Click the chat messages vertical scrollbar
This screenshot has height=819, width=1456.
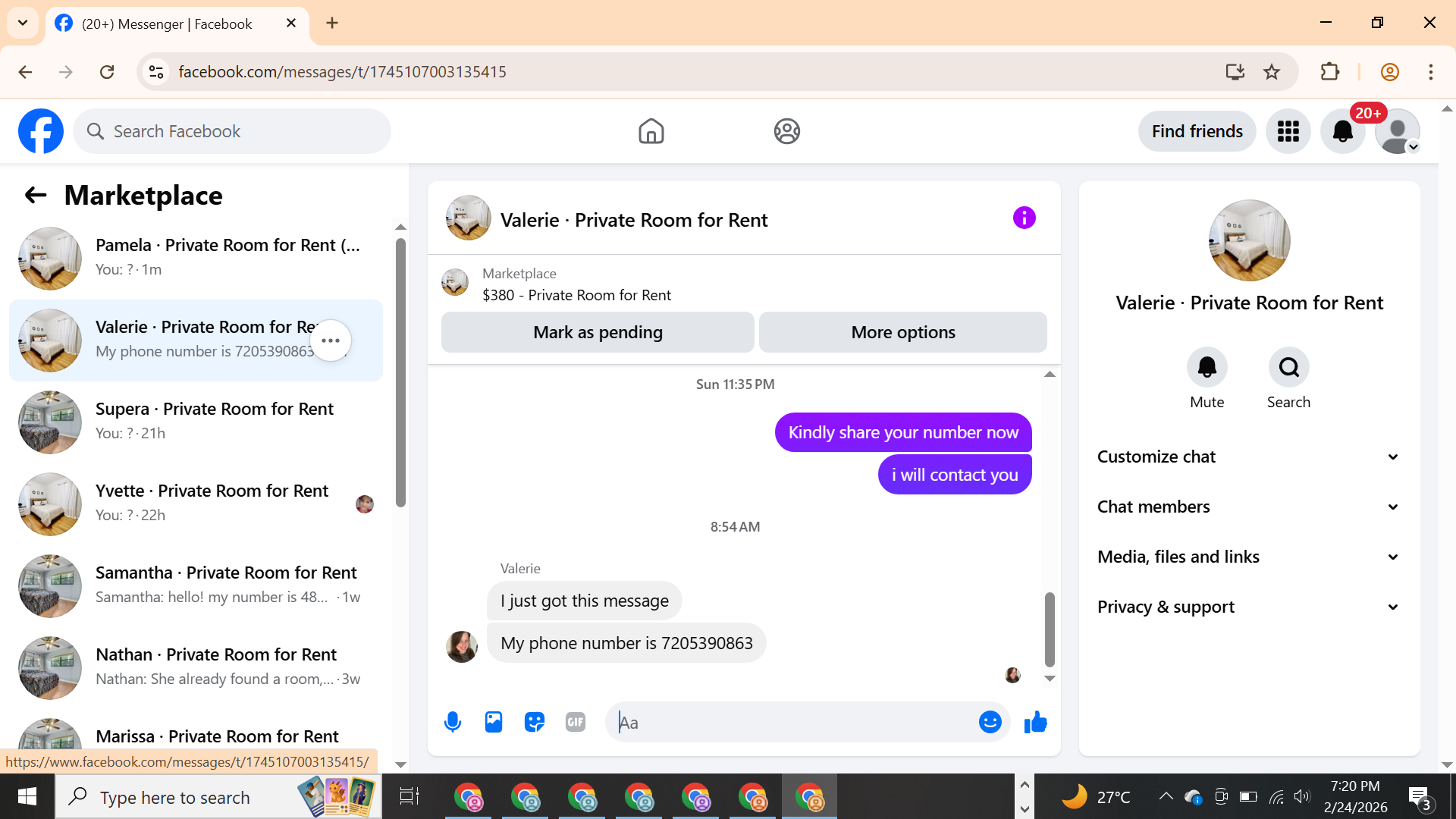click(x=1050, y=629)
